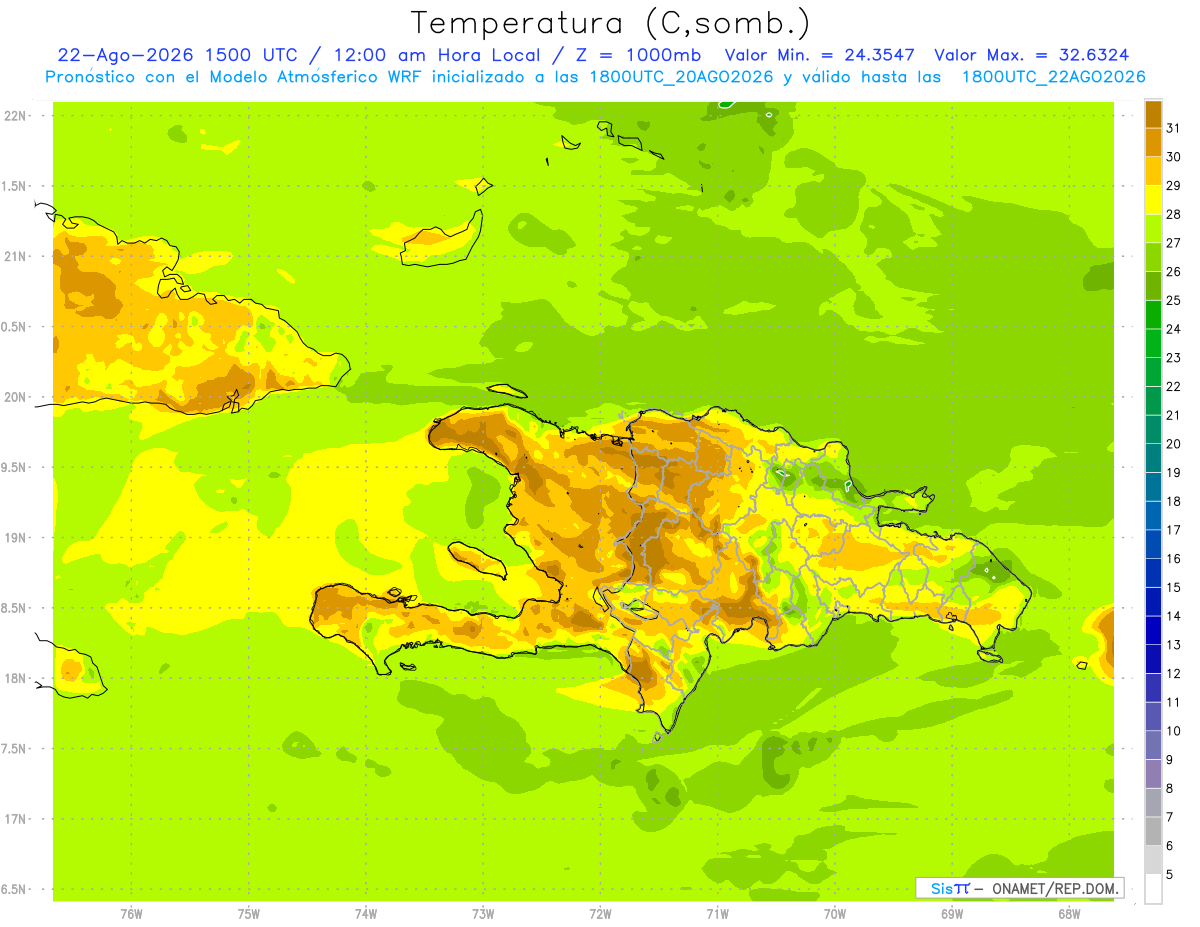
Task: Click the 'Valor Min. = 24.3547' readout
Action: pyautogui.click(x=821, y=55)
